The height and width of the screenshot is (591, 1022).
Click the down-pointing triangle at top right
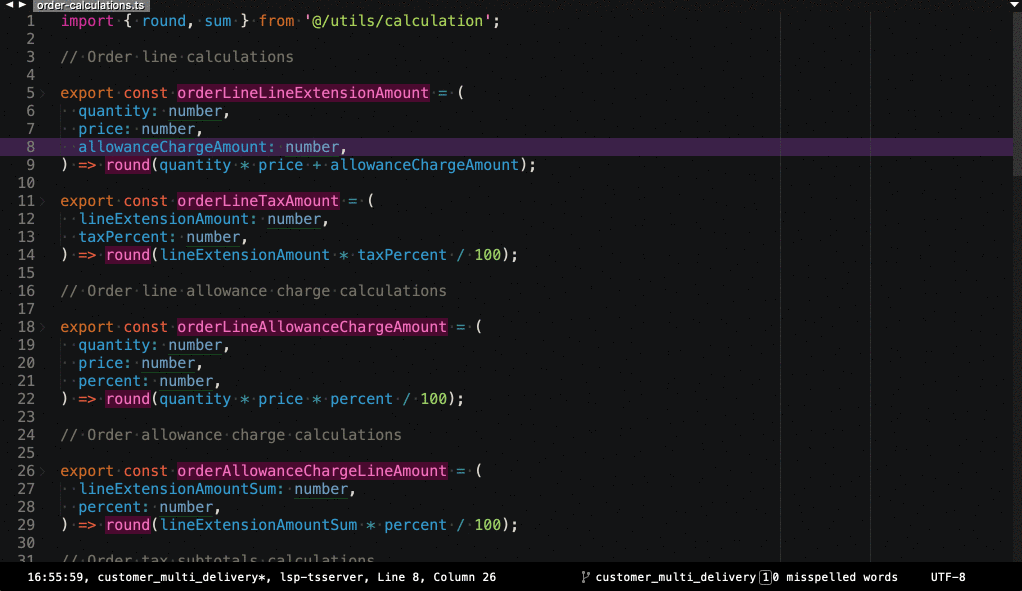(1012, 4)
